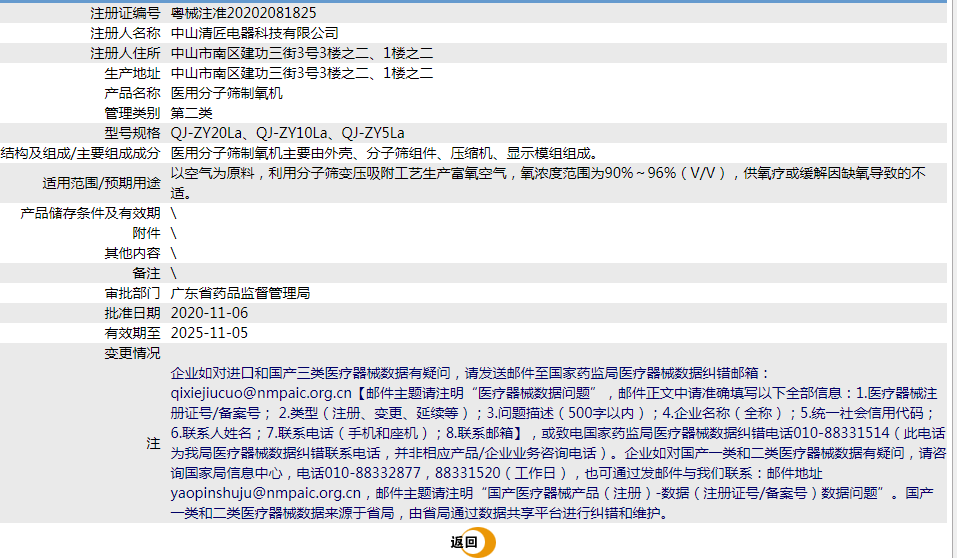Click the backslash value beside 备注

coord(174,273)
